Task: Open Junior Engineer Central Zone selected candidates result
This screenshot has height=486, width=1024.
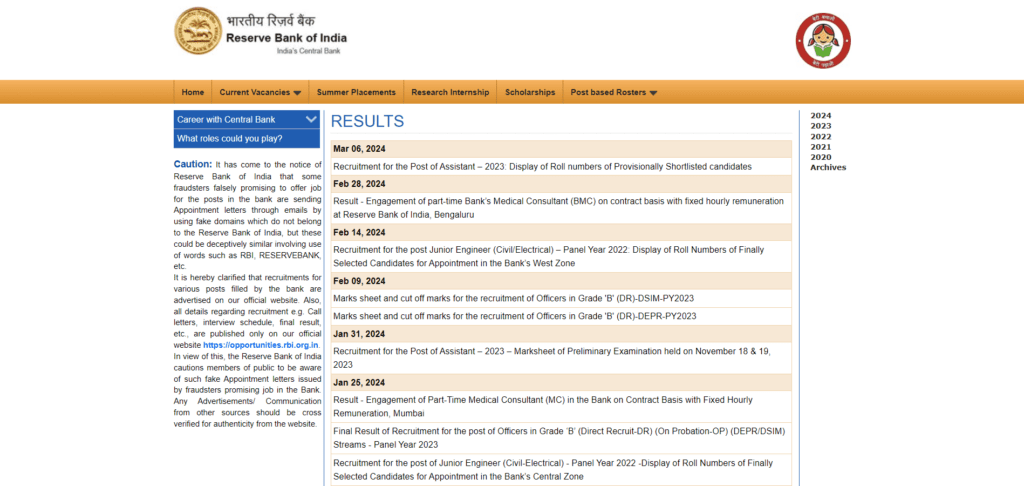Action: coord(552,469)
